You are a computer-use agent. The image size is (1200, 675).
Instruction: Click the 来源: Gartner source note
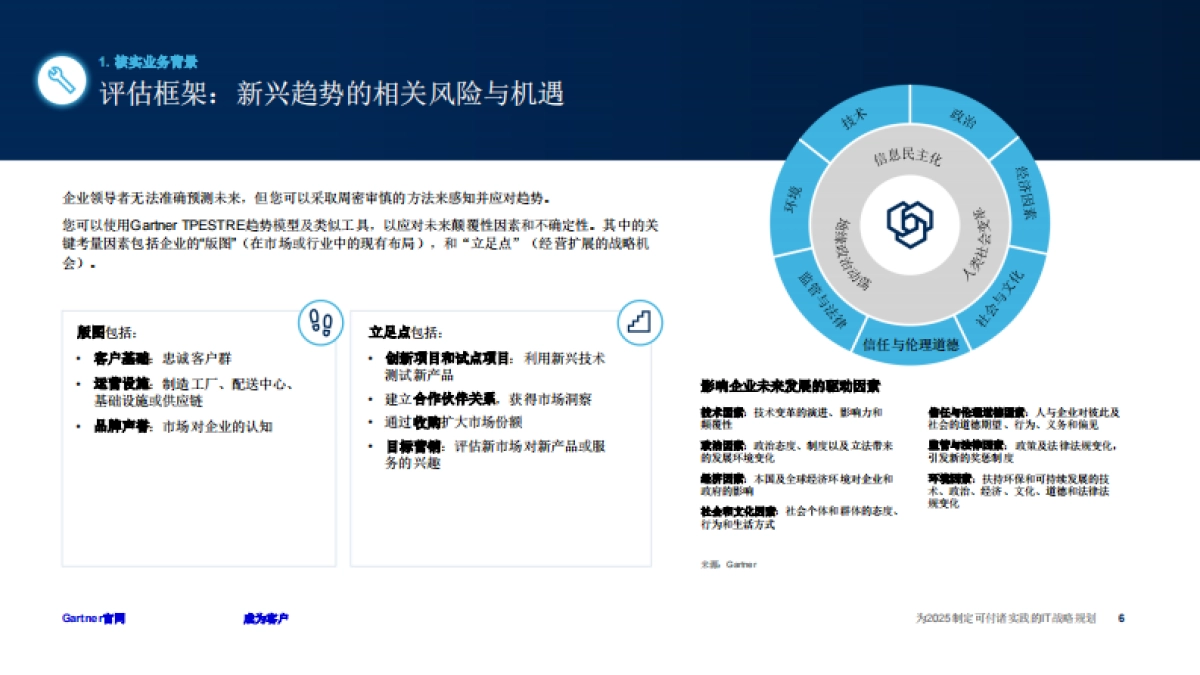pyautogui.click(x=729, y=563)
